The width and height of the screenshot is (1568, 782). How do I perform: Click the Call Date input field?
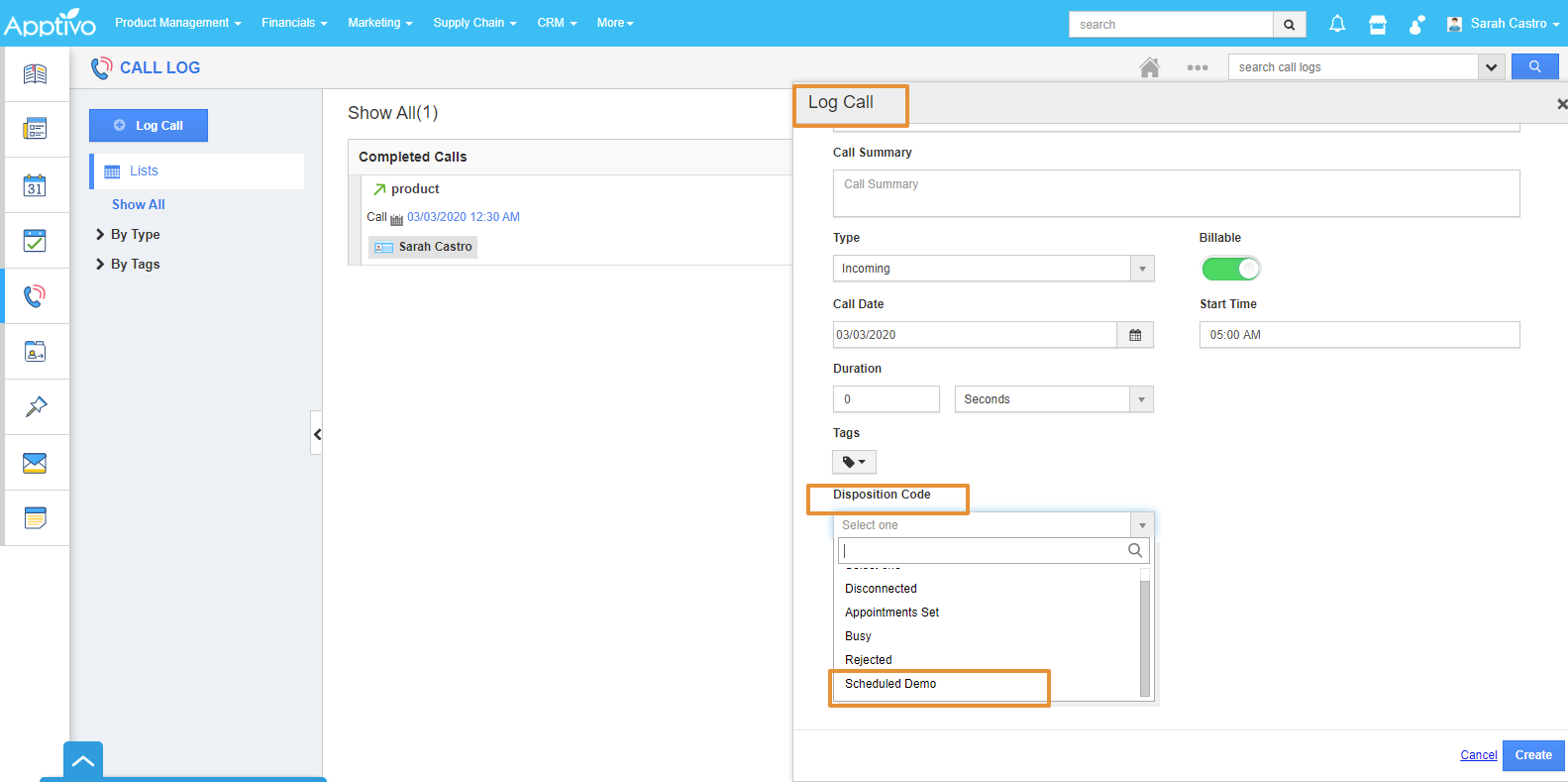click(x=975, y=335)
